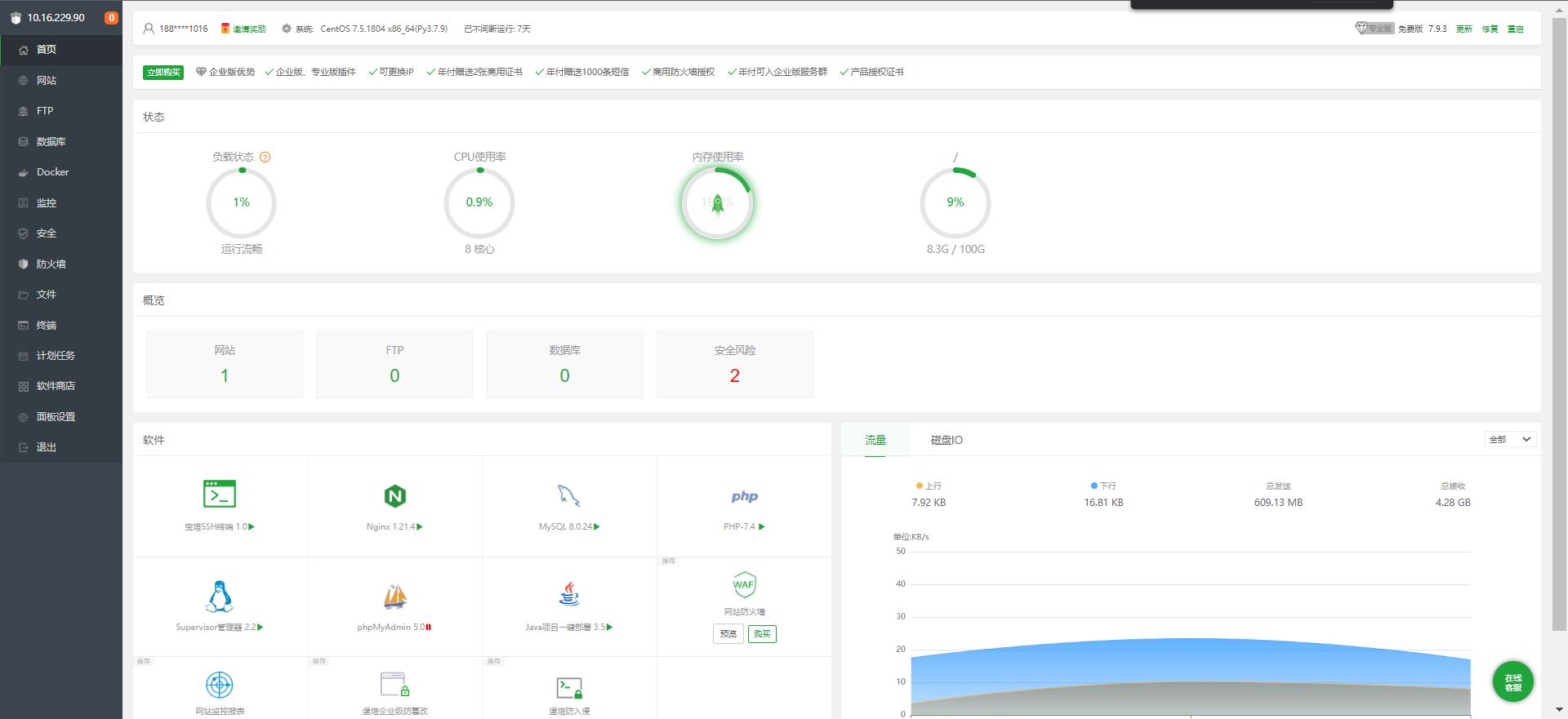Click the 更新 link
The height and width of the screenshot is (719, 1568).
(1464, 29)
